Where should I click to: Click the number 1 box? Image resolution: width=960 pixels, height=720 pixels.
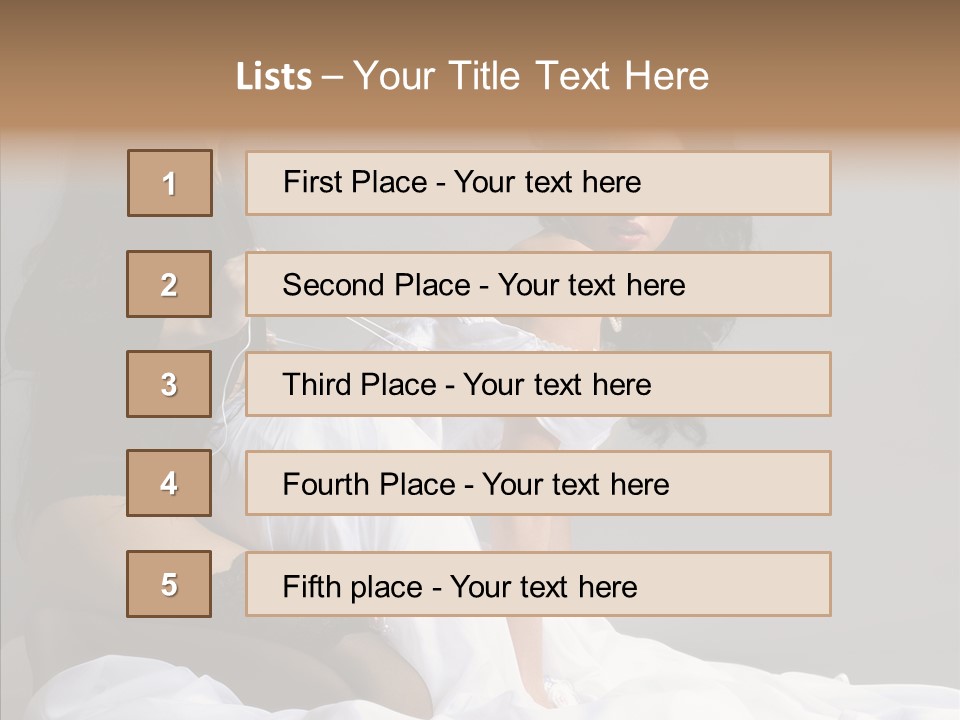pyautogui.click(x=170, y=183)
